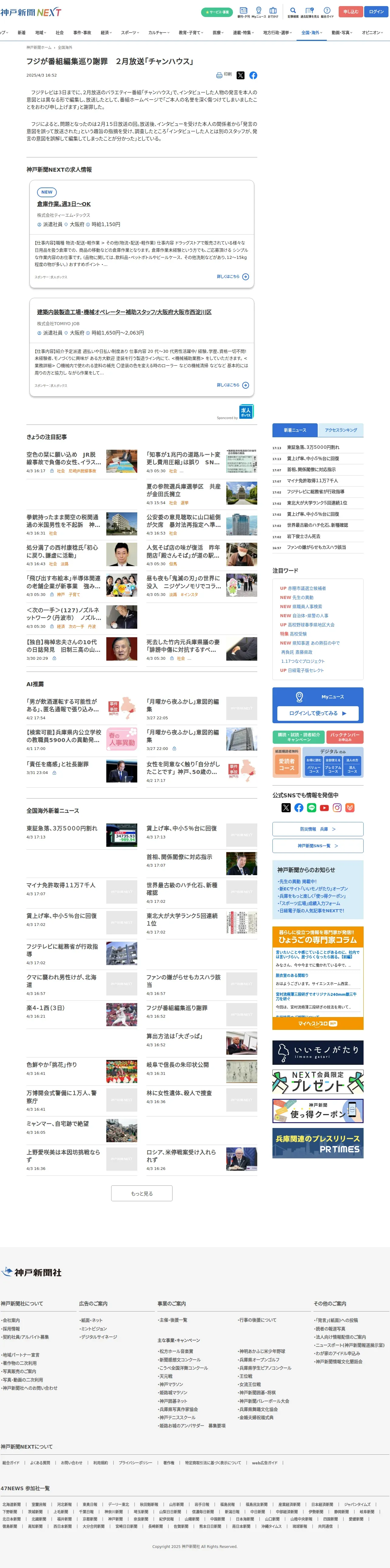Switch to the アクセスランキング tab

click(x=341, y=430)
